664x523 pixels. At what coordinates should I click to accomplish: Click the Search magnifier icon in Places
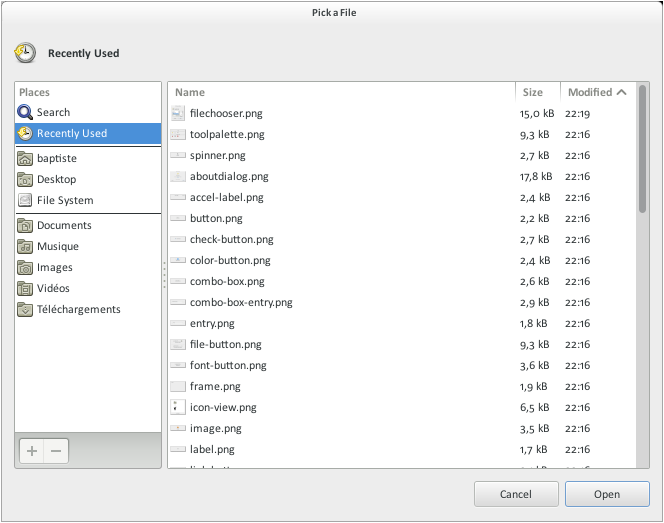25,113
